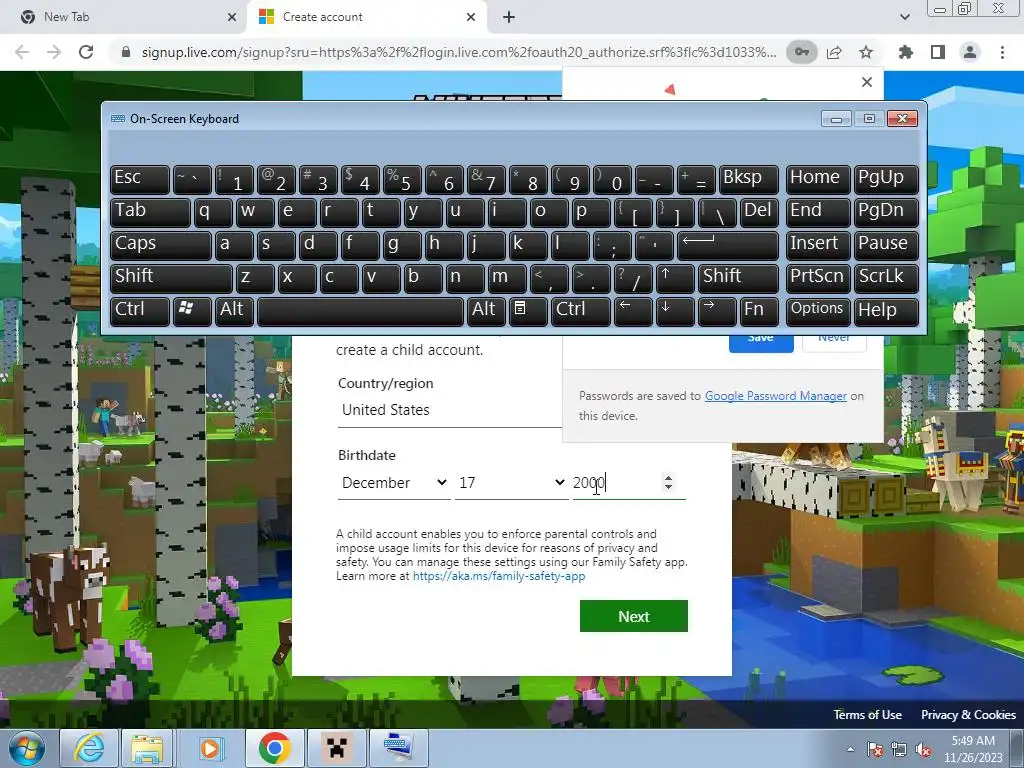Open a new tab with plus button
This screenshot has width=1024, height=768.
point(509,17)
